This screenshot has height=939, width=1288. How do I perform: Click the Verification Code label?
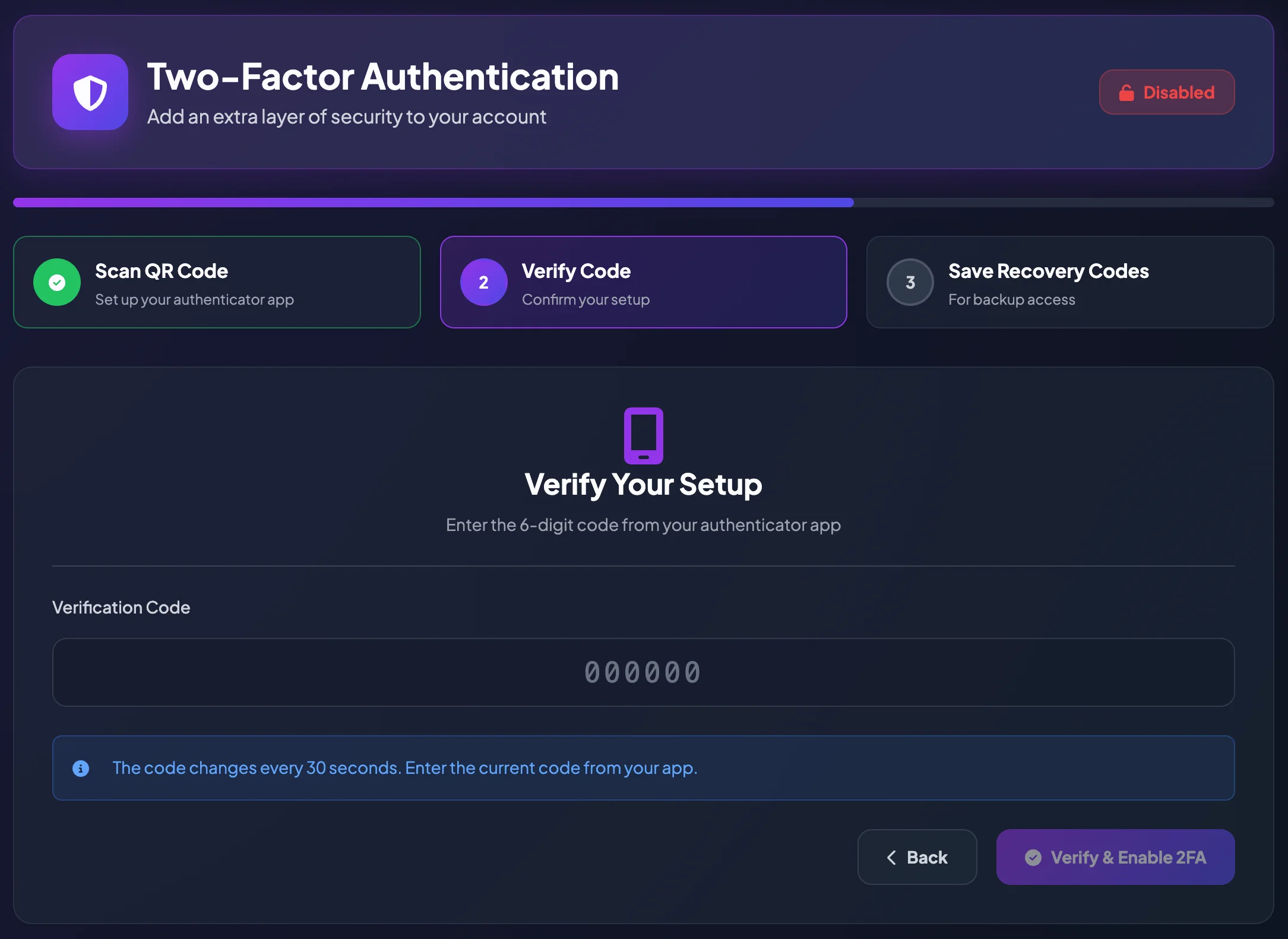coord(121,608)
